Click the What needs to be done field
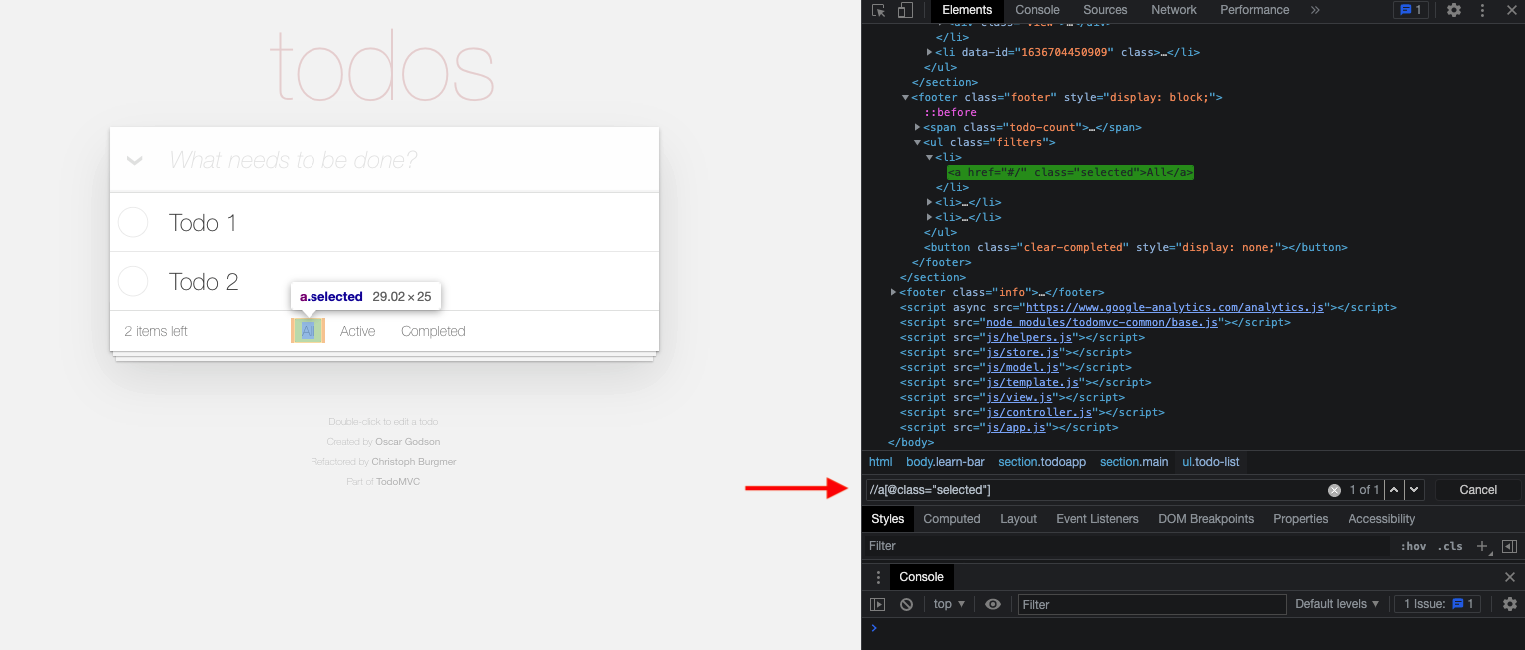Image resolution: width=1525 pixels, height=650 pixels. tap(384, 160)
